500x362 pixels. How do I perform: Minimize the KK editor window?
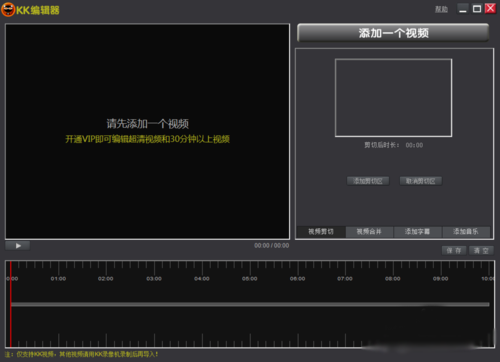[x=463, y=9]
